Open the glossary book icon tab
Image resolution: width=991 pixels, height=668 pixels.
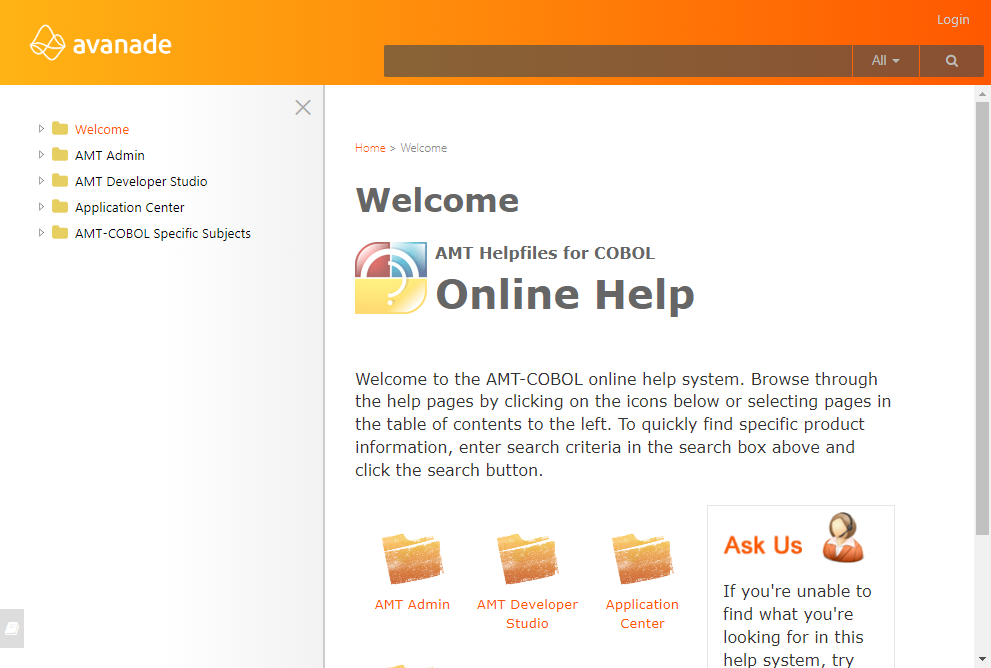[x=12, y=628]
